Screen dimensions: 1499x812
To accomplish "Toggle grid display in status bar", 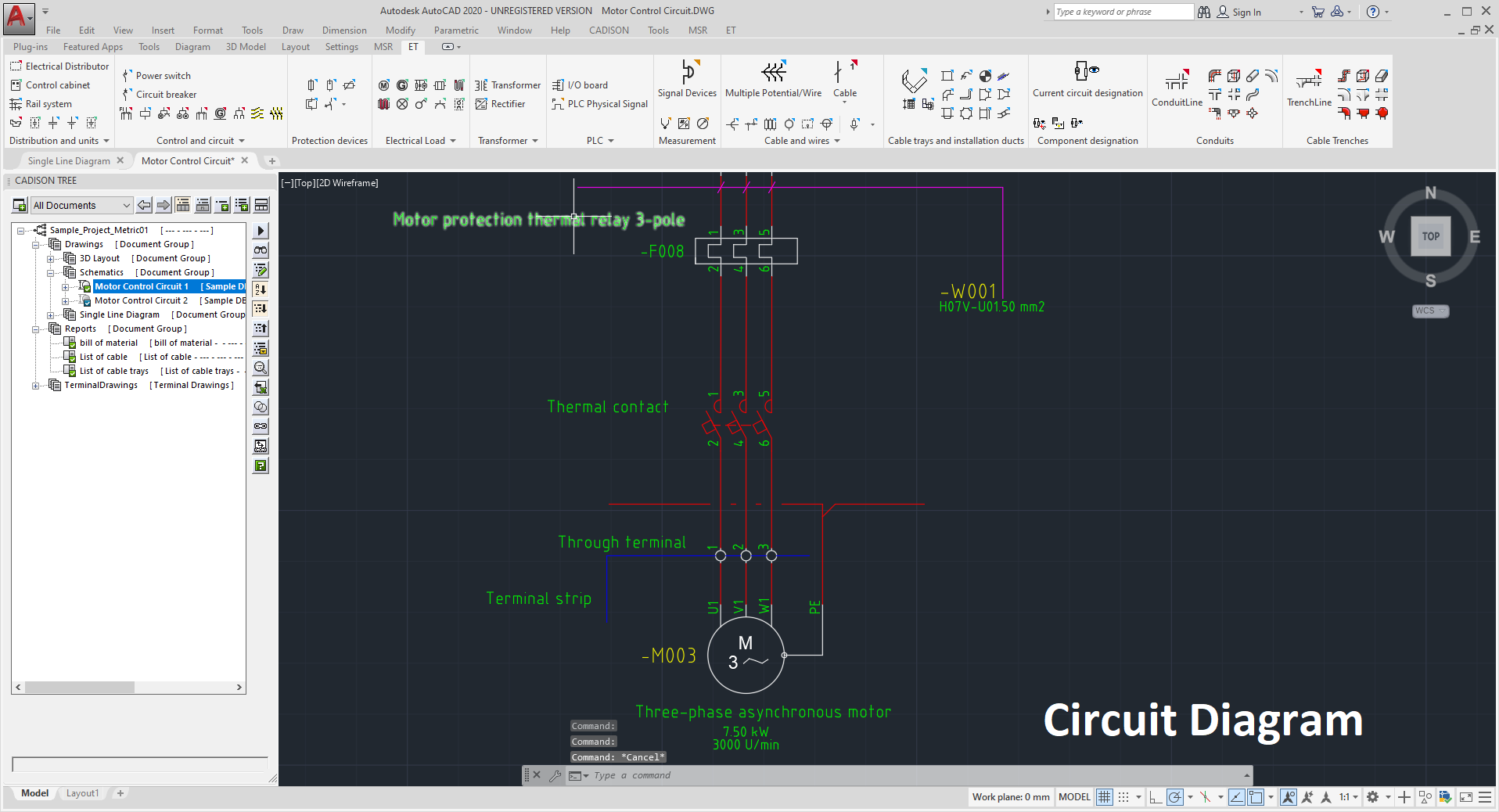I will click(1104, 797).
